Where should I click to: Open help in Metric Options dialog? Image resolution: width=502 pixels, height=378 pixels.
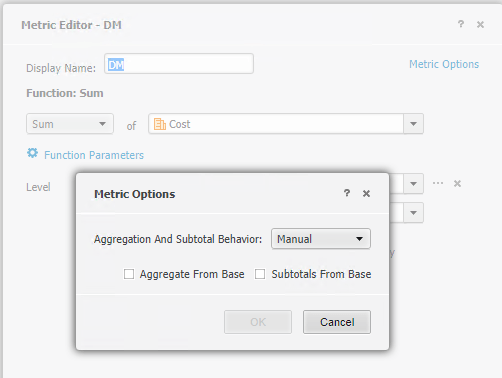[x=347, y=193]
